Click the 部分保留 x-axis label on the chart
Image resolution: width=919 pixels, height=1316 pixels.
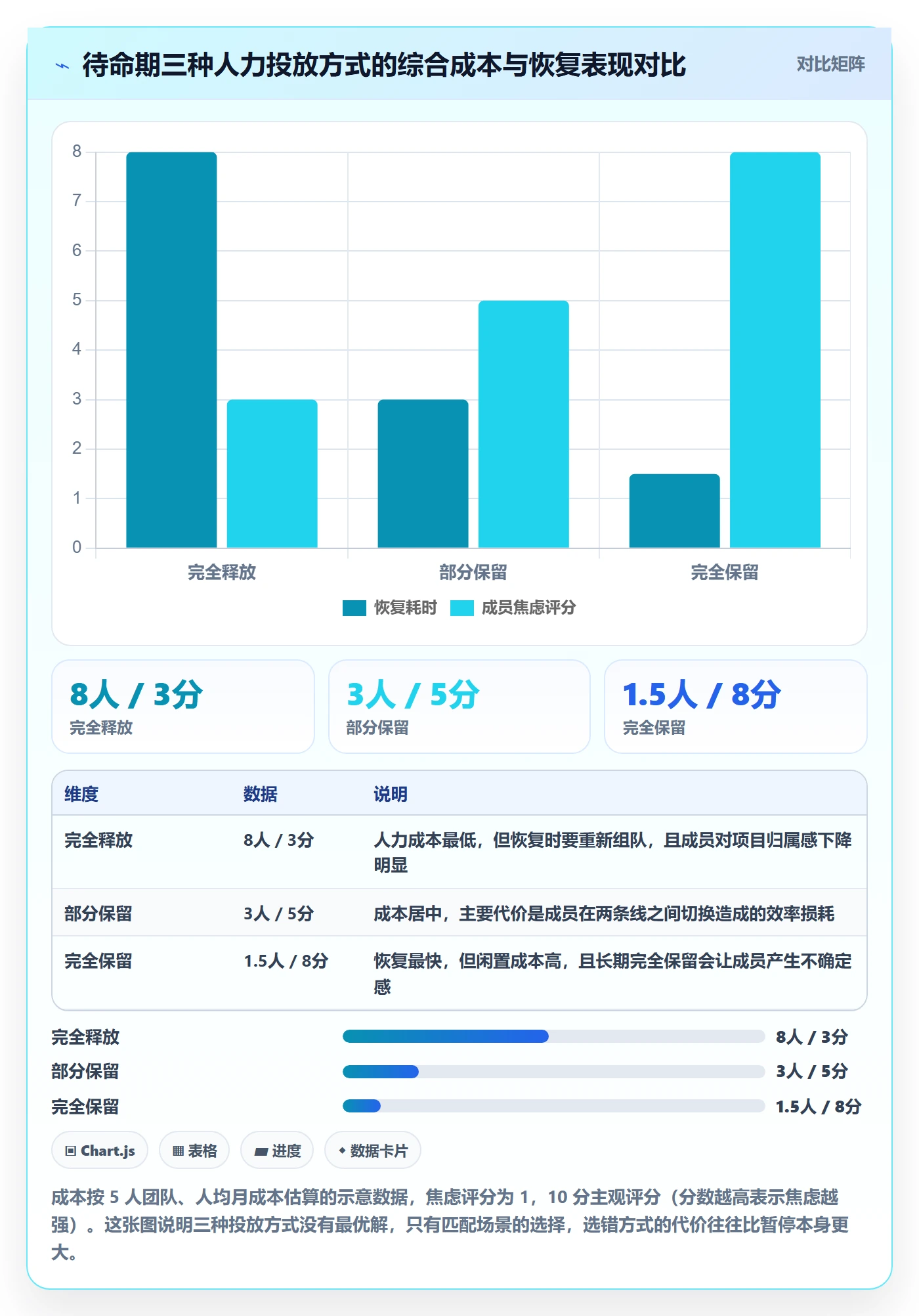coord(473,572)
